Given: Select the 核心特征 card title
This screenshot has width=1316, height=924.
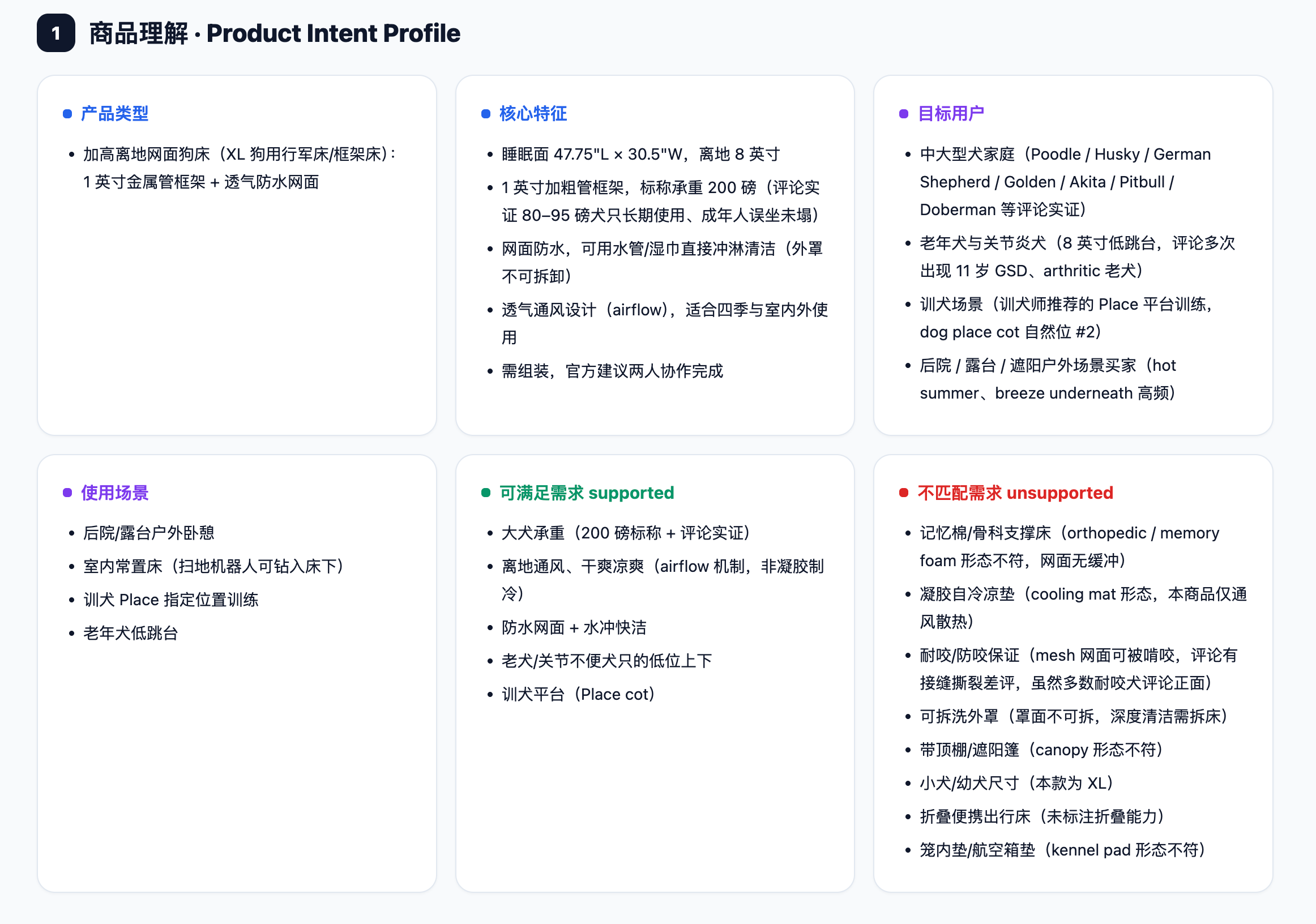Looking at the screenshot, I should coord(532,113).
